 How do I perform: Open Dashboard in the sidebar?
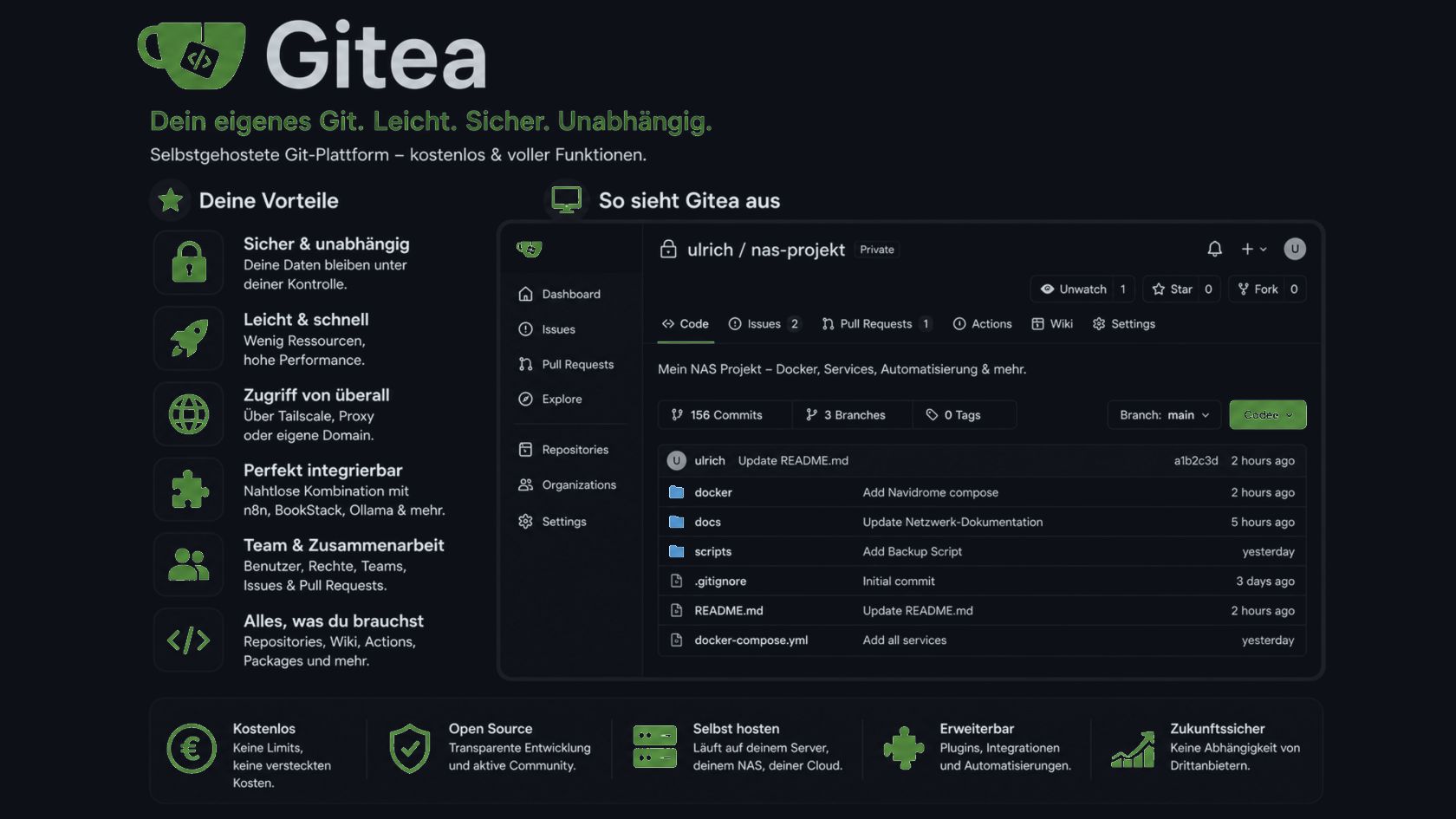point(559,294)
